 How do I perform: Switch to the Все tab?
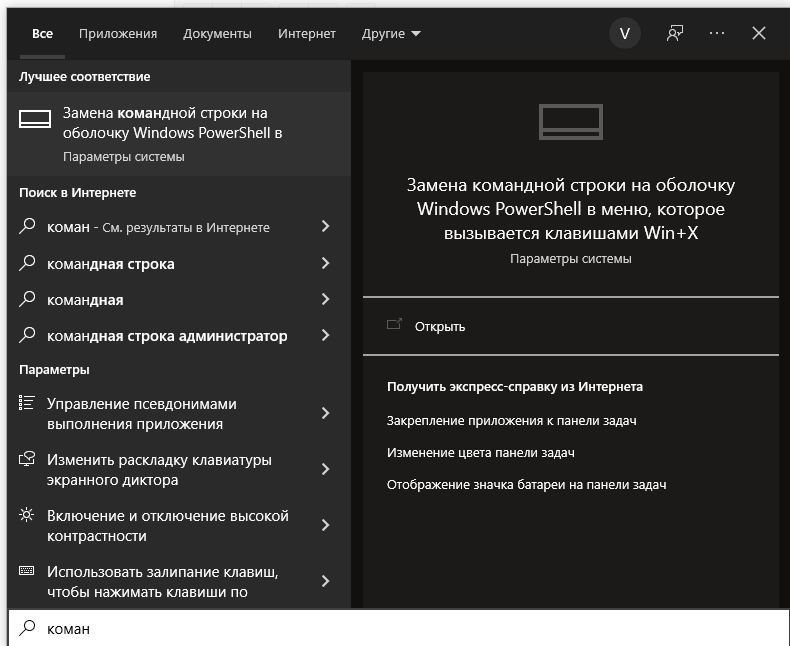pos(42,34)
